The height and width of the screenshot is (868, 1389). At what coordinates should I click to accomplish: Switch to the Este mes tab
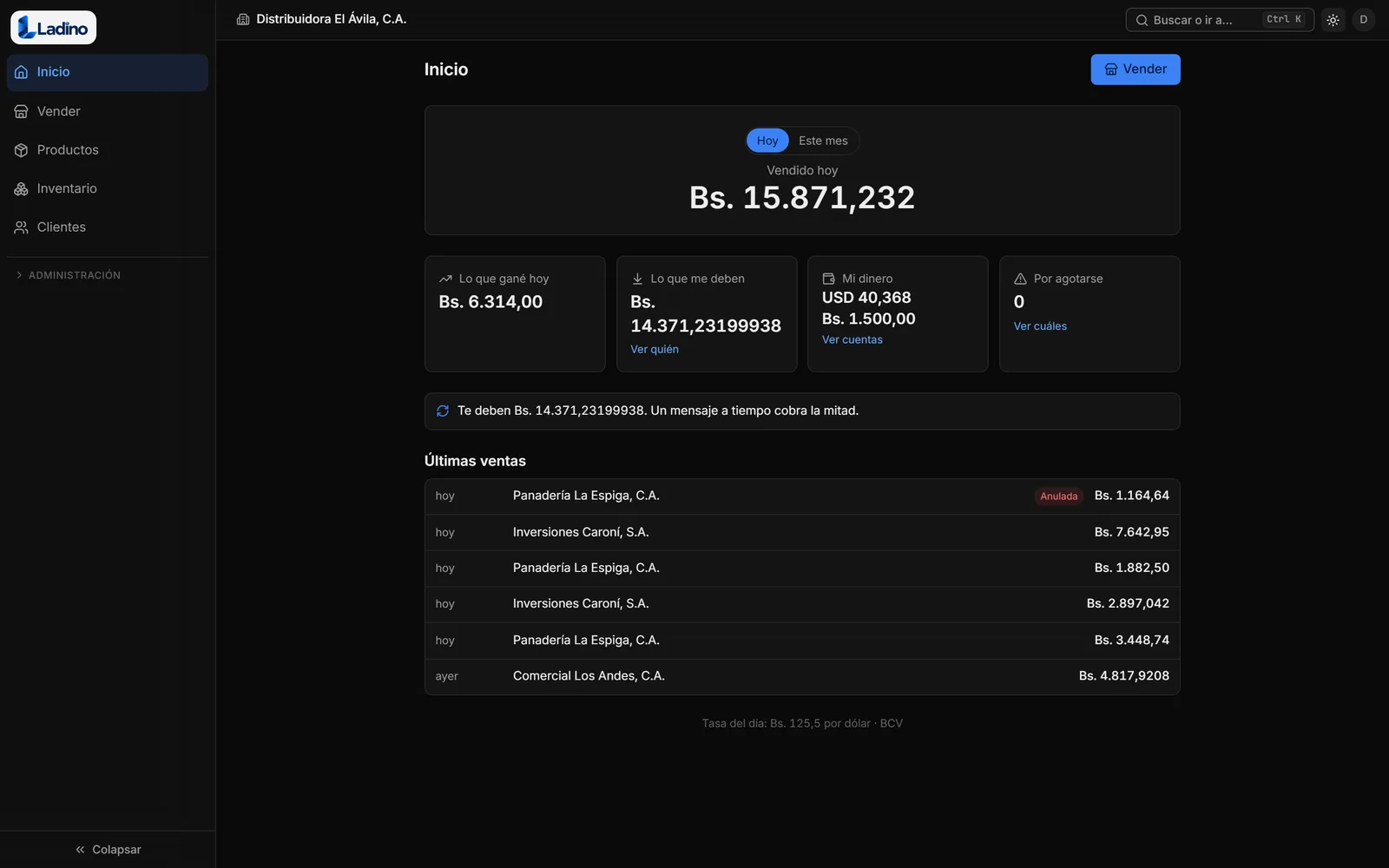[823, 141]
